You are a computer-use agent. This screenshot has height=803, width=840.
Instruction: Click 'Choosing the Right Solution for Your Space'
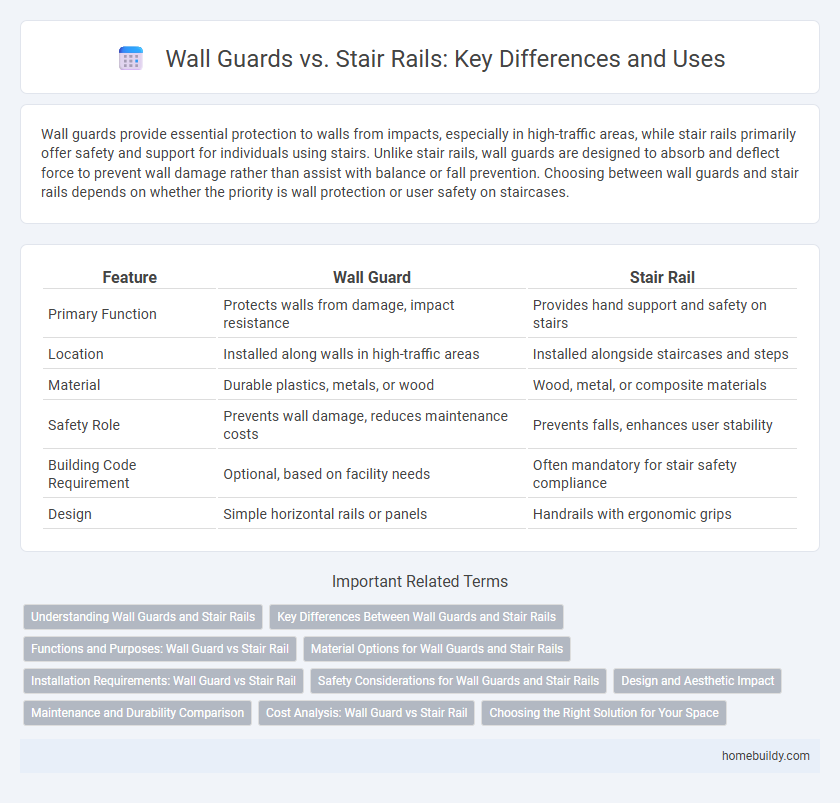pos(604,713)
